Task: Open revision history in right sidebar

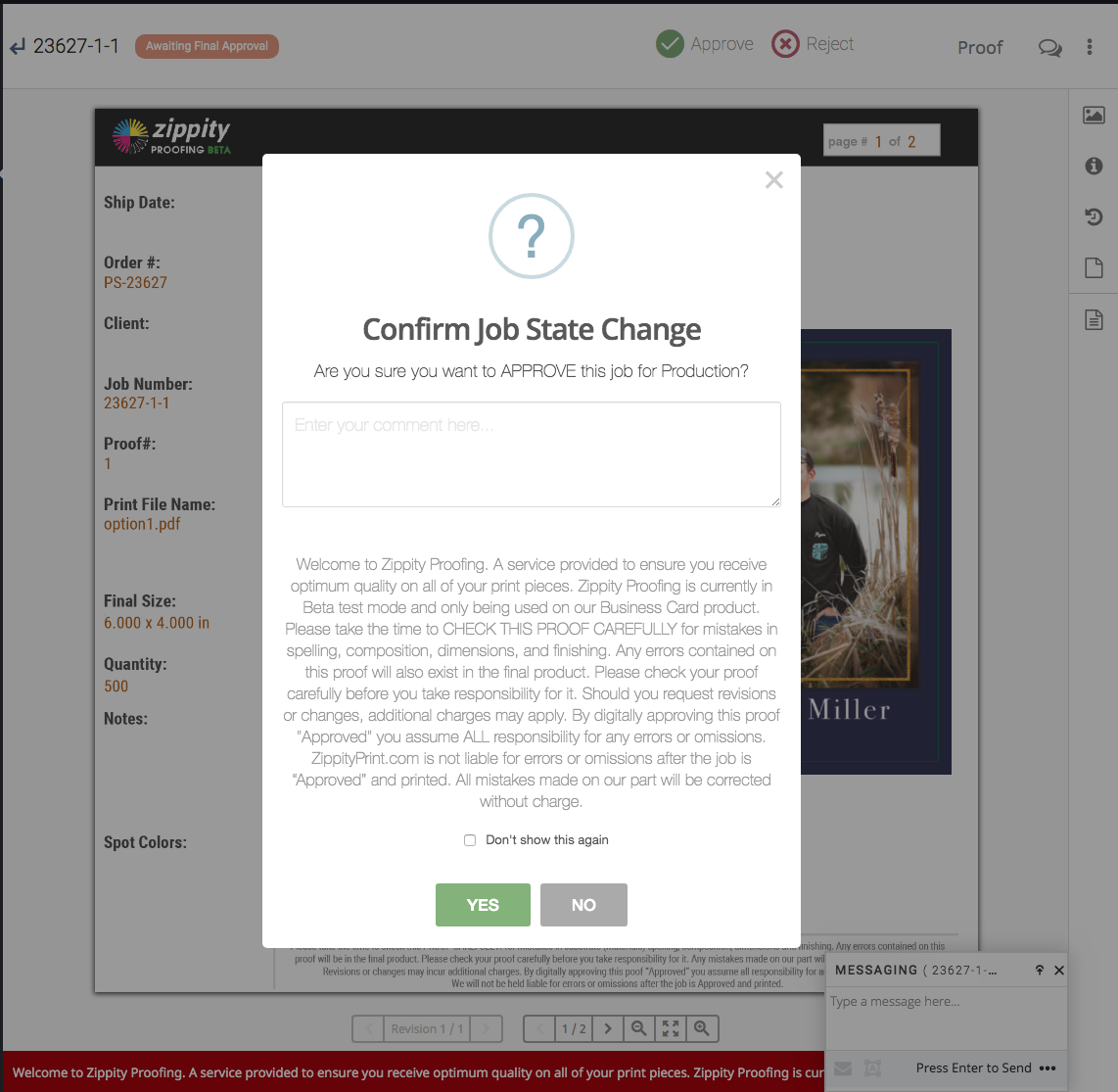Action: coord(1094,216)
